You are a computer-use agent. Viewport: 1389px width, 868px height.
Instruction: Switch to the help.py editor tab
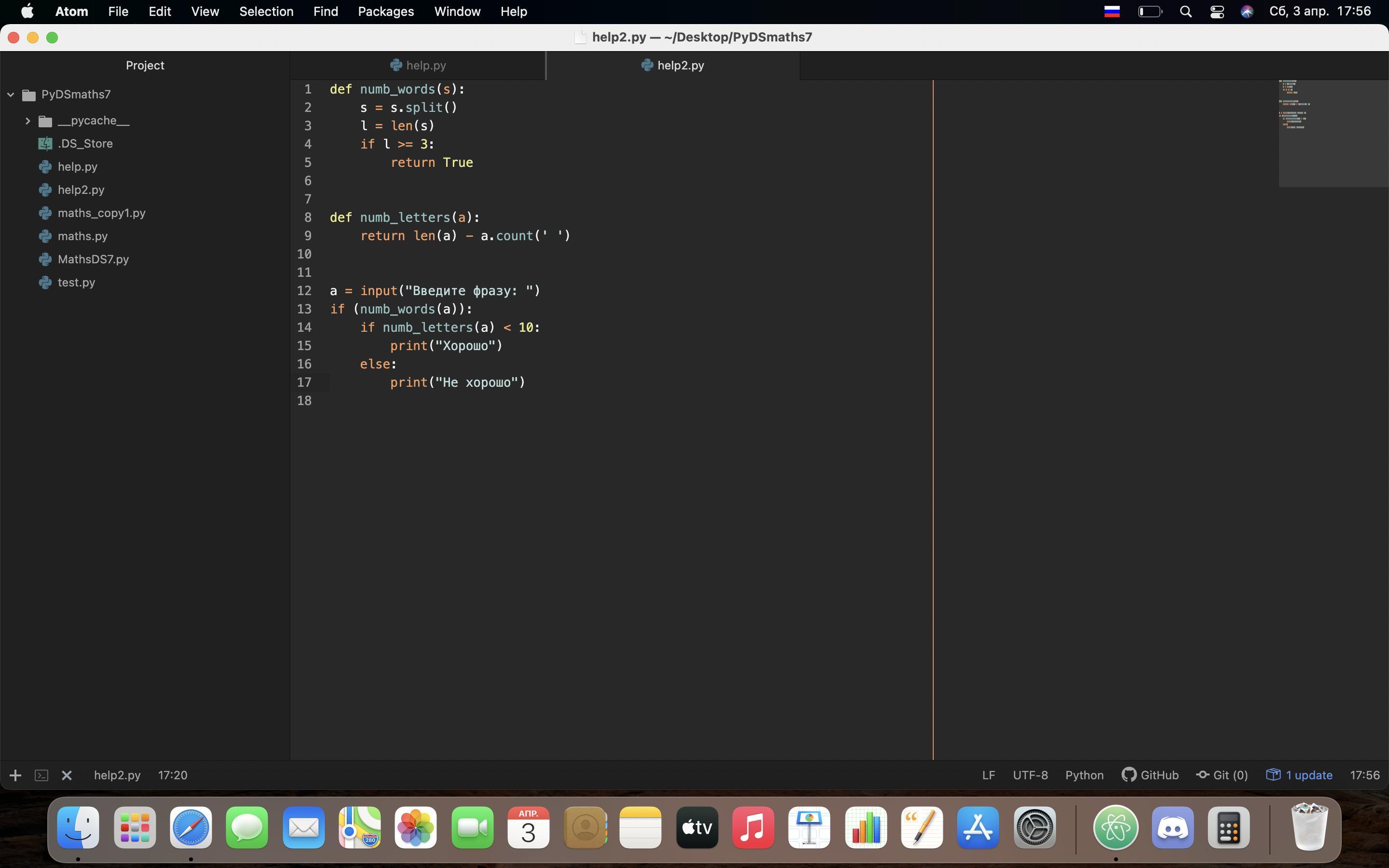[x=418, y=66]
